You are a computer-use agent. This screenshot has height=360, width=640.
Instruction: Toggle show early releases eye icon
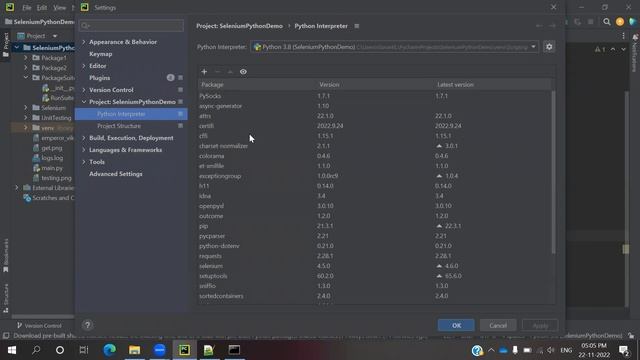point(243,72)
